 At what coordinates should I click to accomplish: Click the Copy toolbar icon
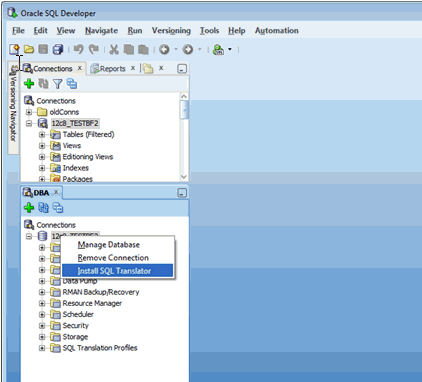[x=129, y=49]
